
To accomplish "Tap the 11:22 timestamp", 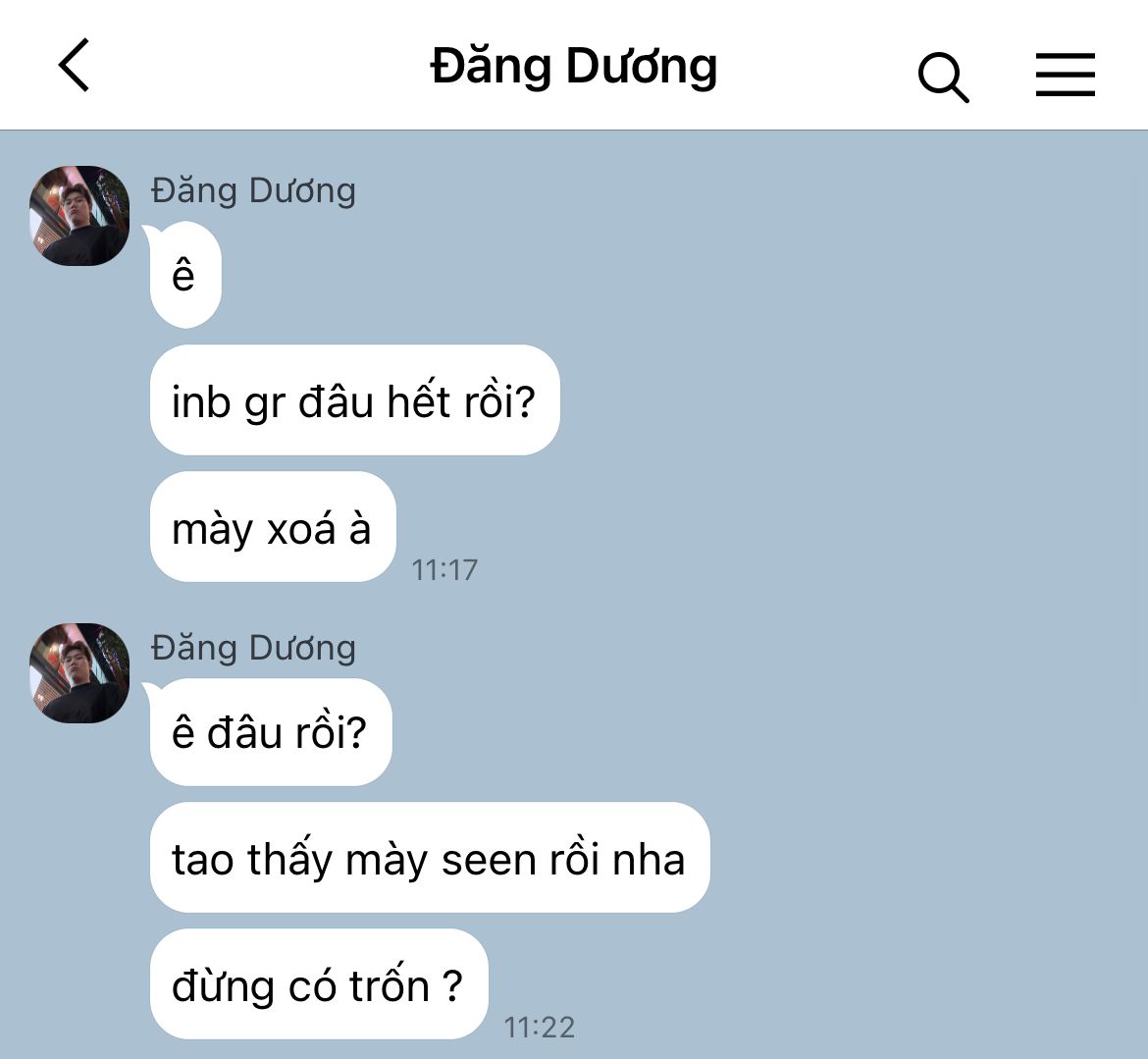I will [539, 1028].
